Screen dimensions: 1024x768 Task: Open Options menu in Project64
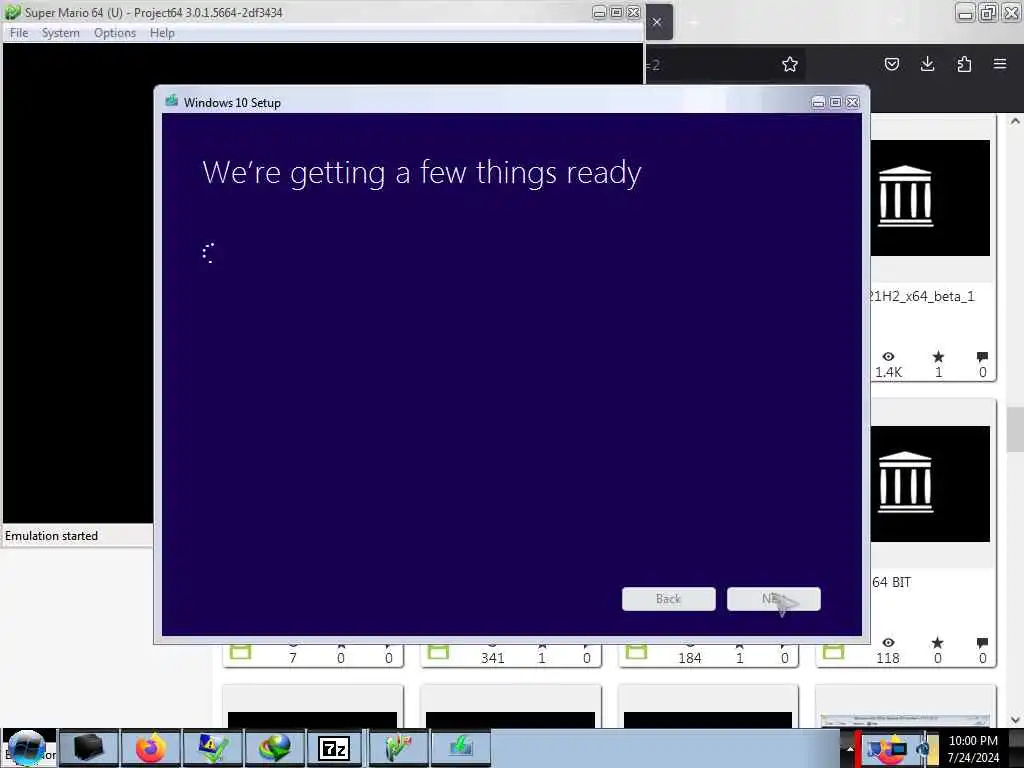click(115, 33)
